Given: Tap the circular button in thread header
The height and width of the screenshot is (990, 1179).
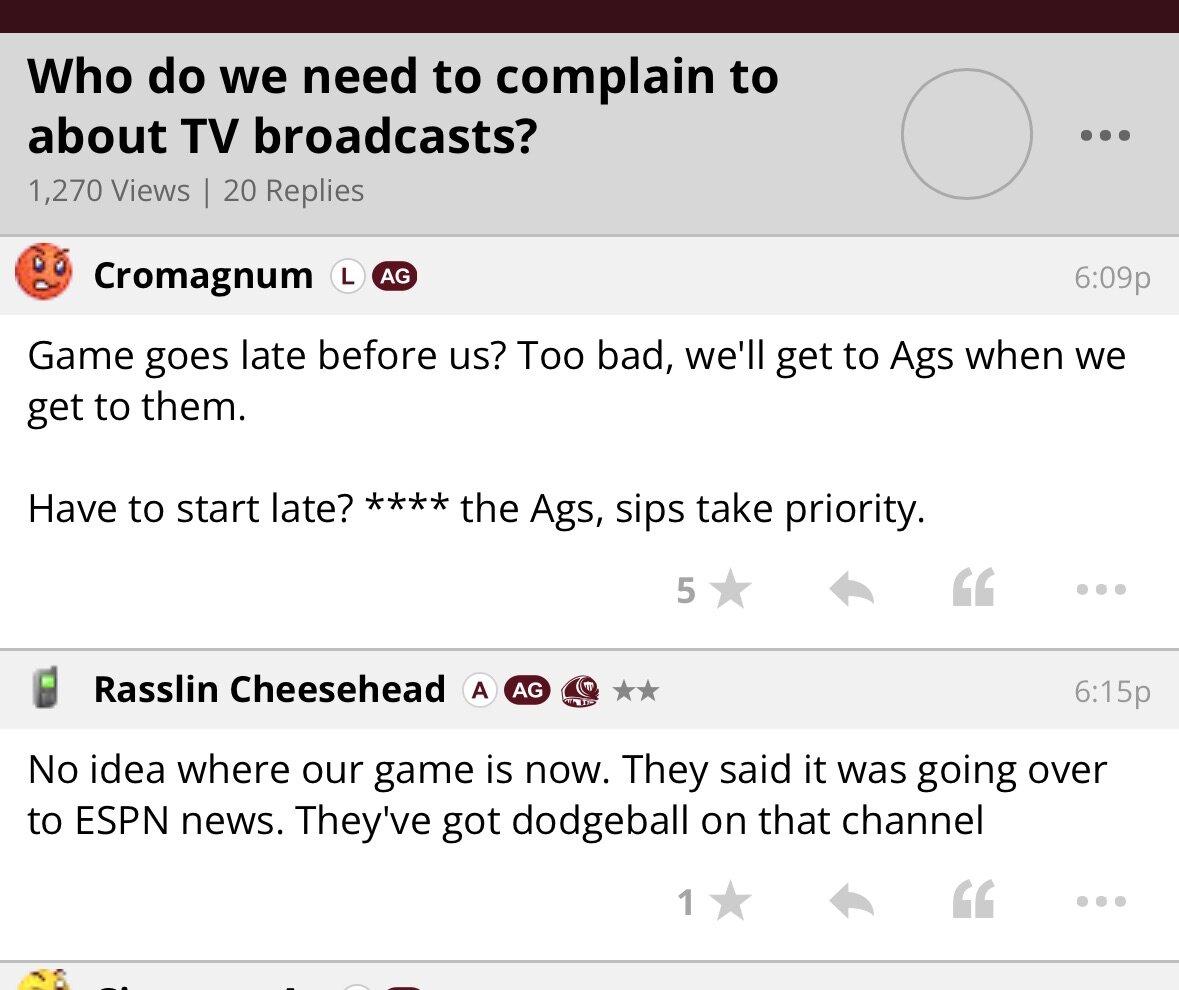Looking at the screenshot, I should coord(966,134).
